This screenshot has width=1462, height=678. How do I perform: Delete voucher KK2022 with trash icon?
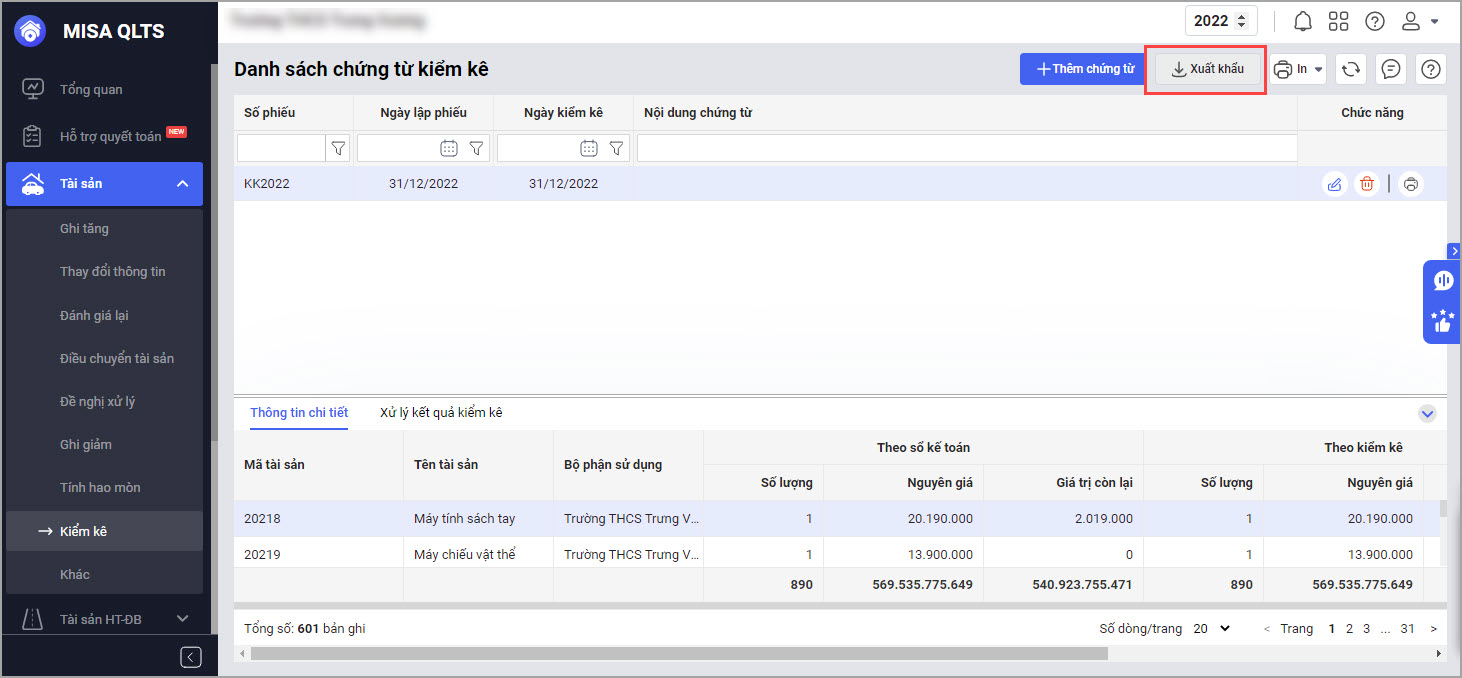(1366, 184)
